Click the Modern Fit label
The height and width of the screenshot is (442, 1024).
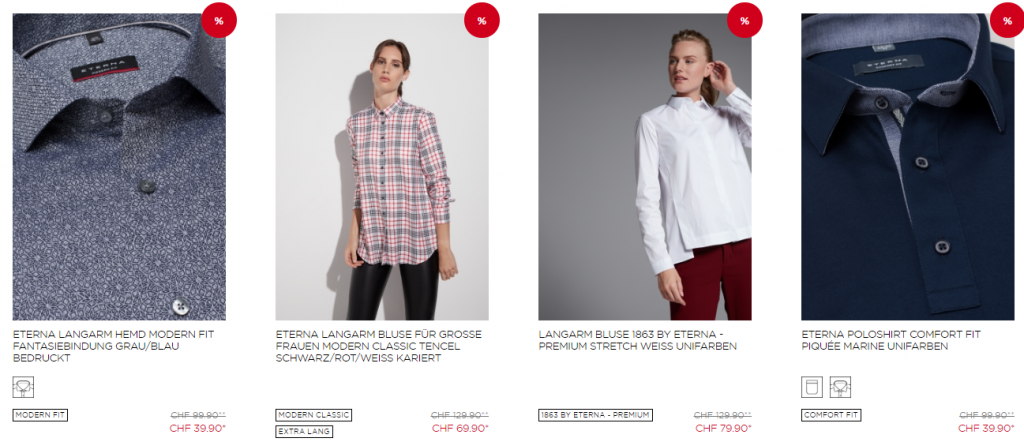40,415
